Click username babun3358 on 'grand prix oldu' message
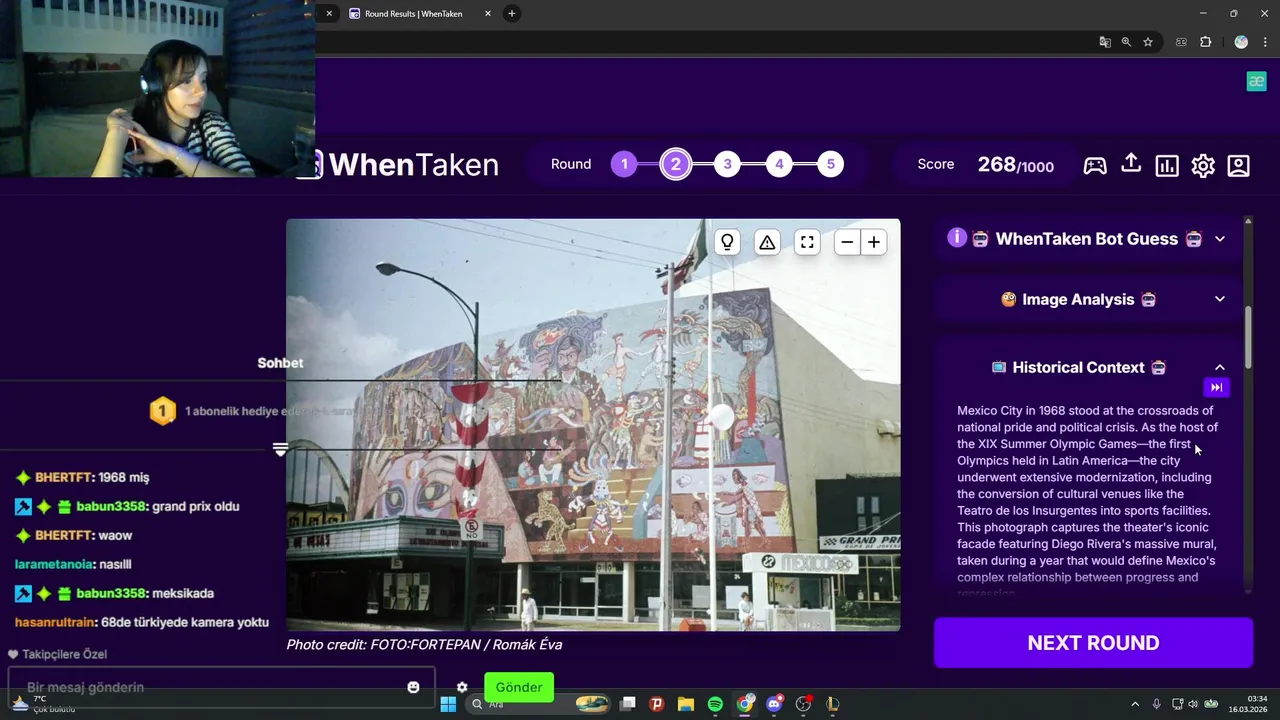This screenshot has height=720, width=1280. coord(111,506)
